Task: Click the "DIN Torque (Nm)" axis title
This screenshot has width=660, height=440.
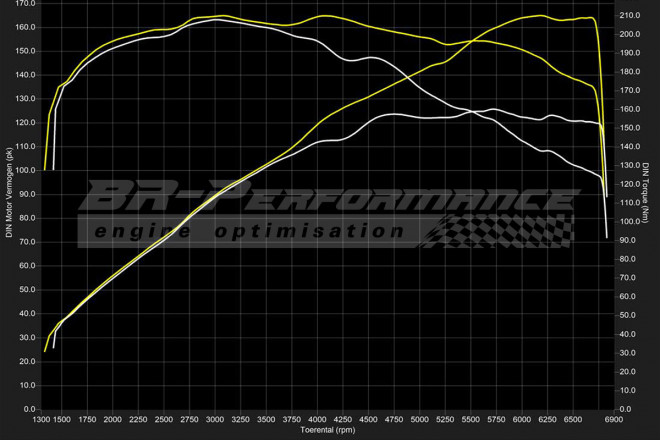Action: click(x=646, y=192)
